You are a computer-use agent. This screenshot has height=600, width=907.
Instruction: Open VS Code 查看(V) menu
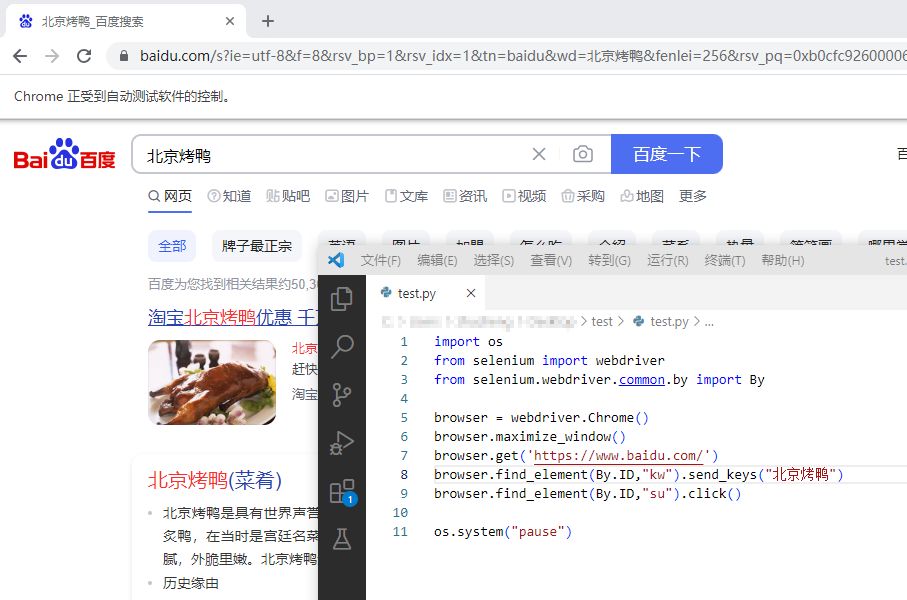click(551, 260)
